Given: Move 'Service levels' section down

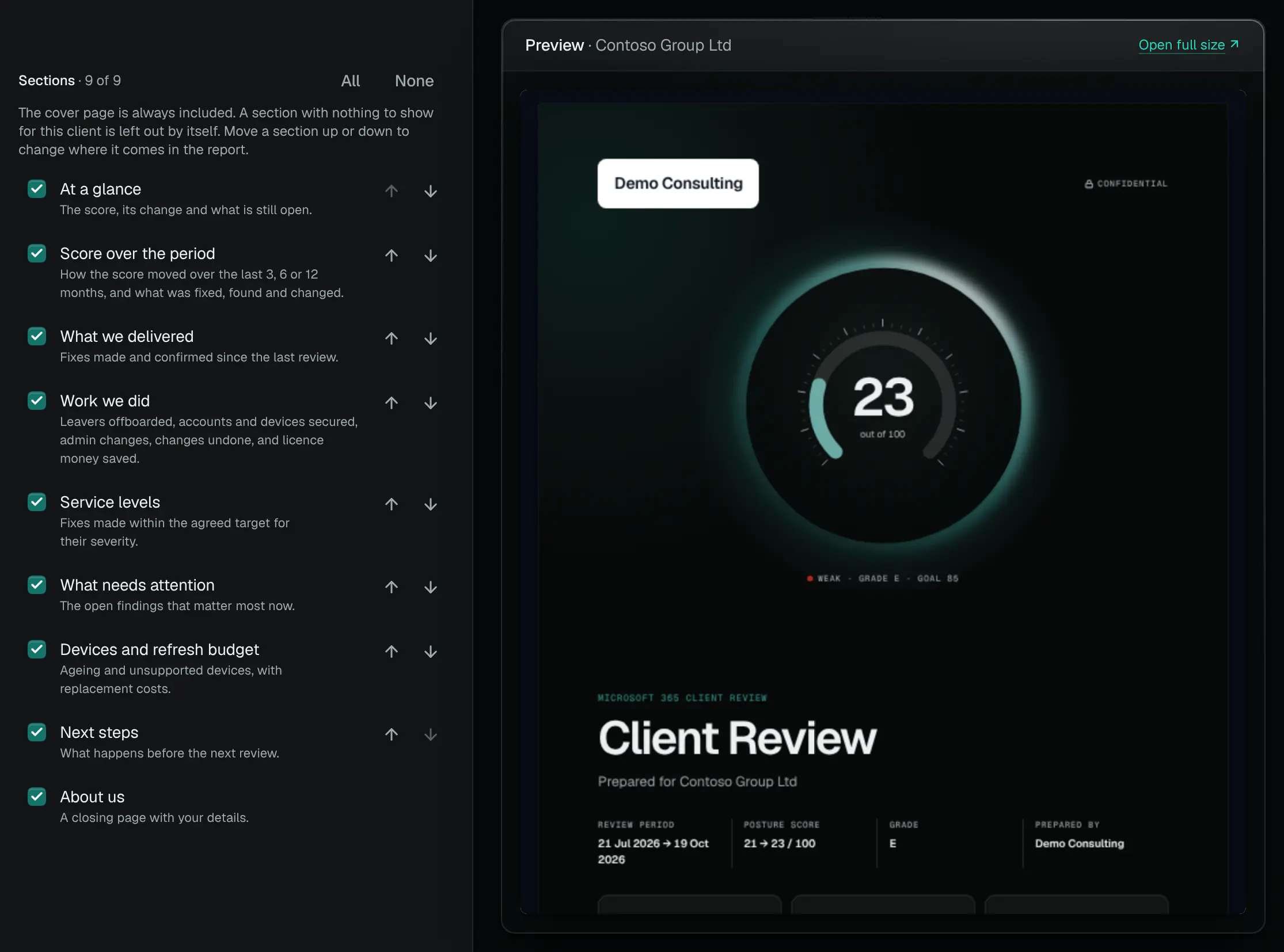Looking at the screenshot, I should point(430,504).
